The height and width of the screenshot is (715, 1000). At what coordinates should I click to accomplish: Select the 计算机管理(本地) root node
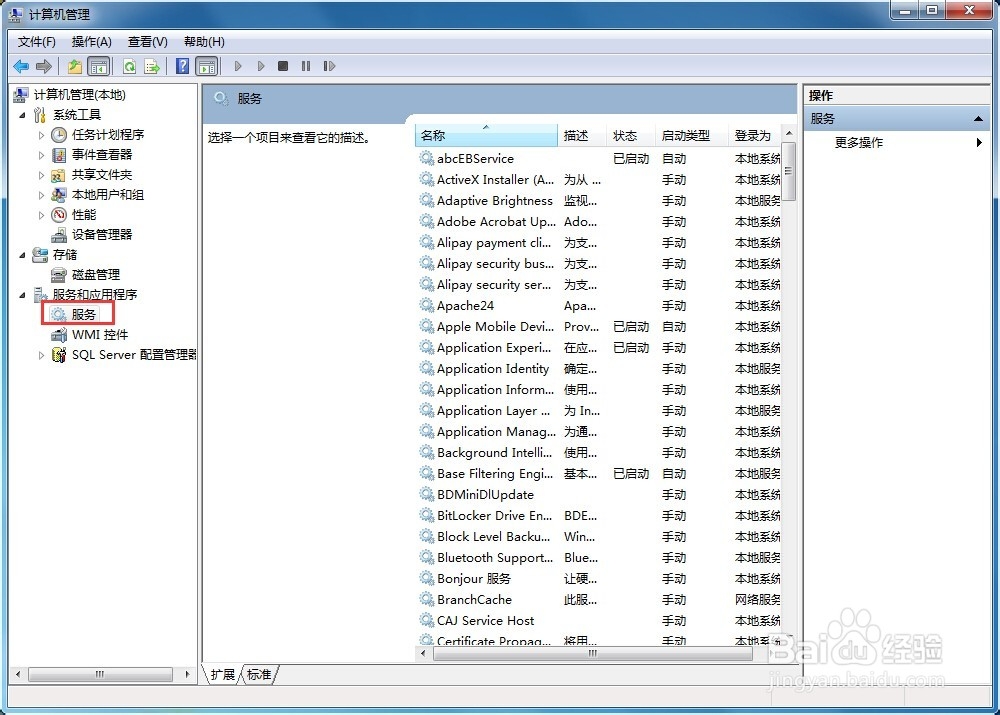click(x=80, y=95)
